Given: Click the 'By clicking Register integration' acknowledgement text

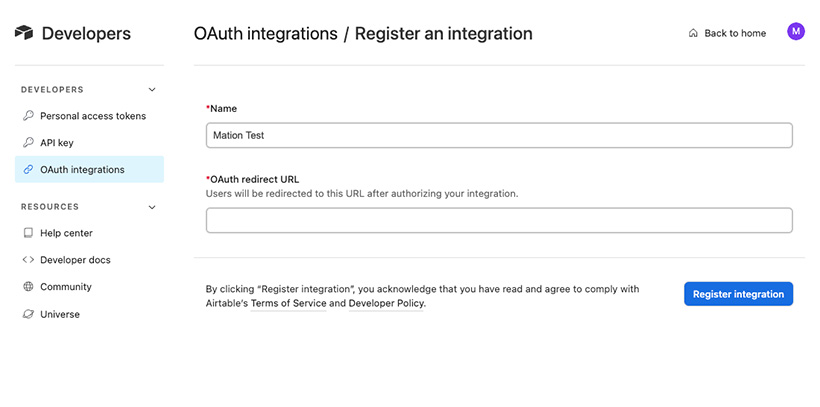Looking at the screenshot, I should click(x=423, y=296).
